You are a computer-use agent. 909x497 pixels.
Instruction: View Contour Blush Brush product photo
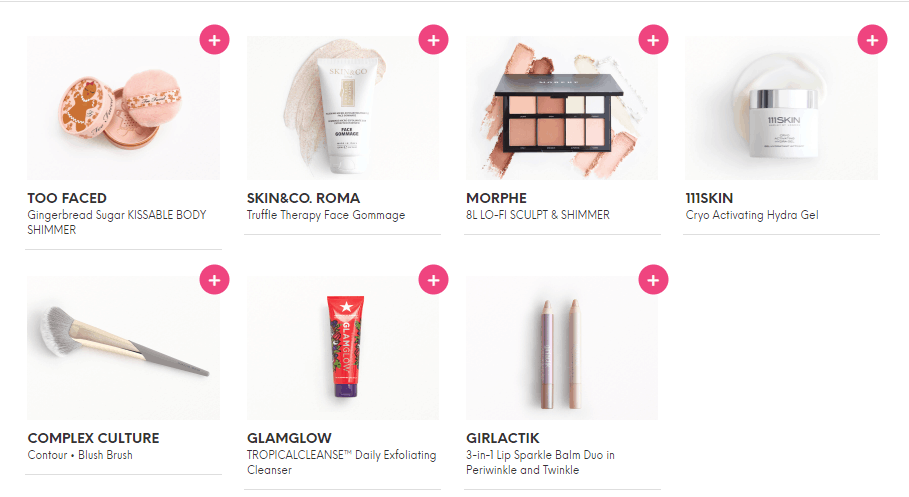pyautogui.click(x=123, y=348)
